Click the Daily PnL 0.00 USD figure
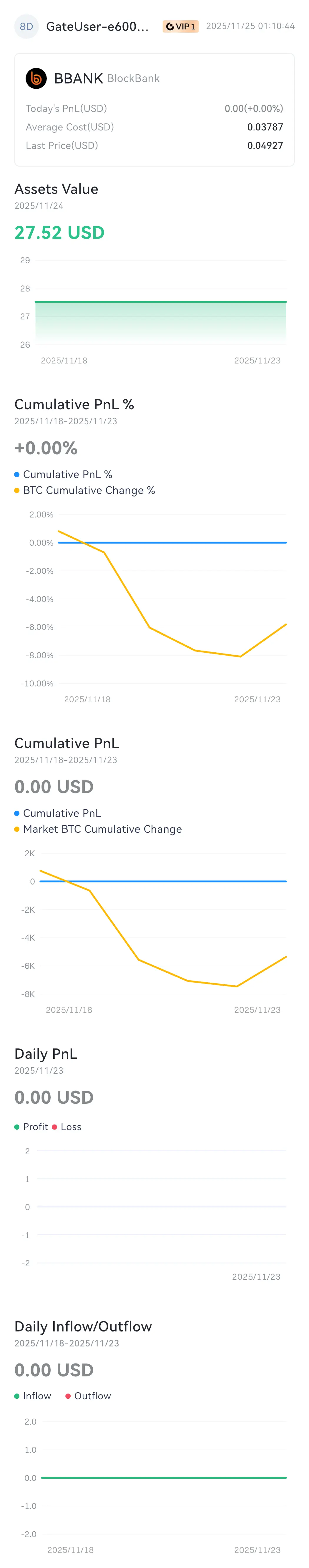309x1568 pixels. click(x=54, y=1098)
